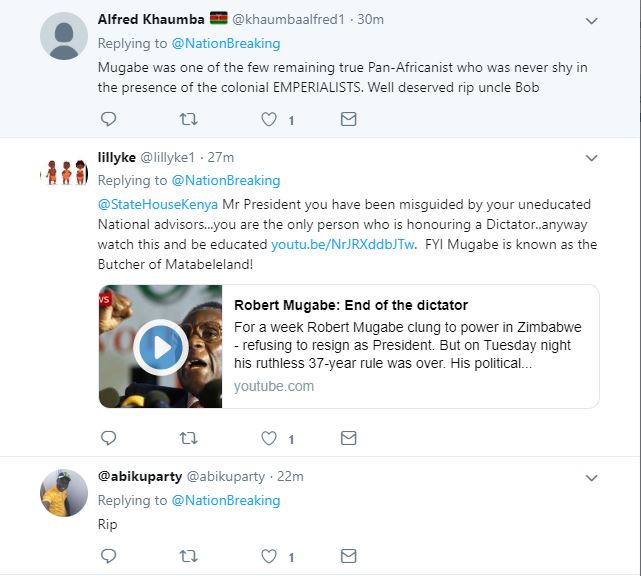The width and height of the screenshot is (641, 576).
Task: Play the Robert Mugabe video preview
Action: pos(159,347)
